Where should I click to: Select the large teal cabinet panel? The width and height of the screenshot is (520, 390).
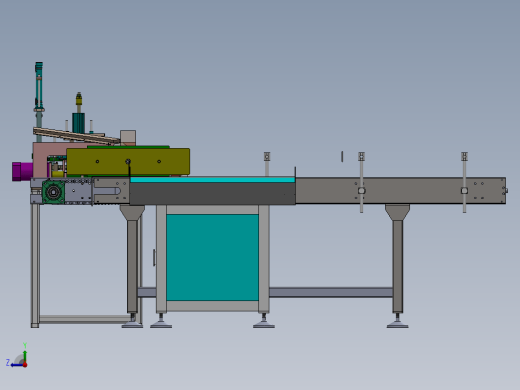point(212,257)
